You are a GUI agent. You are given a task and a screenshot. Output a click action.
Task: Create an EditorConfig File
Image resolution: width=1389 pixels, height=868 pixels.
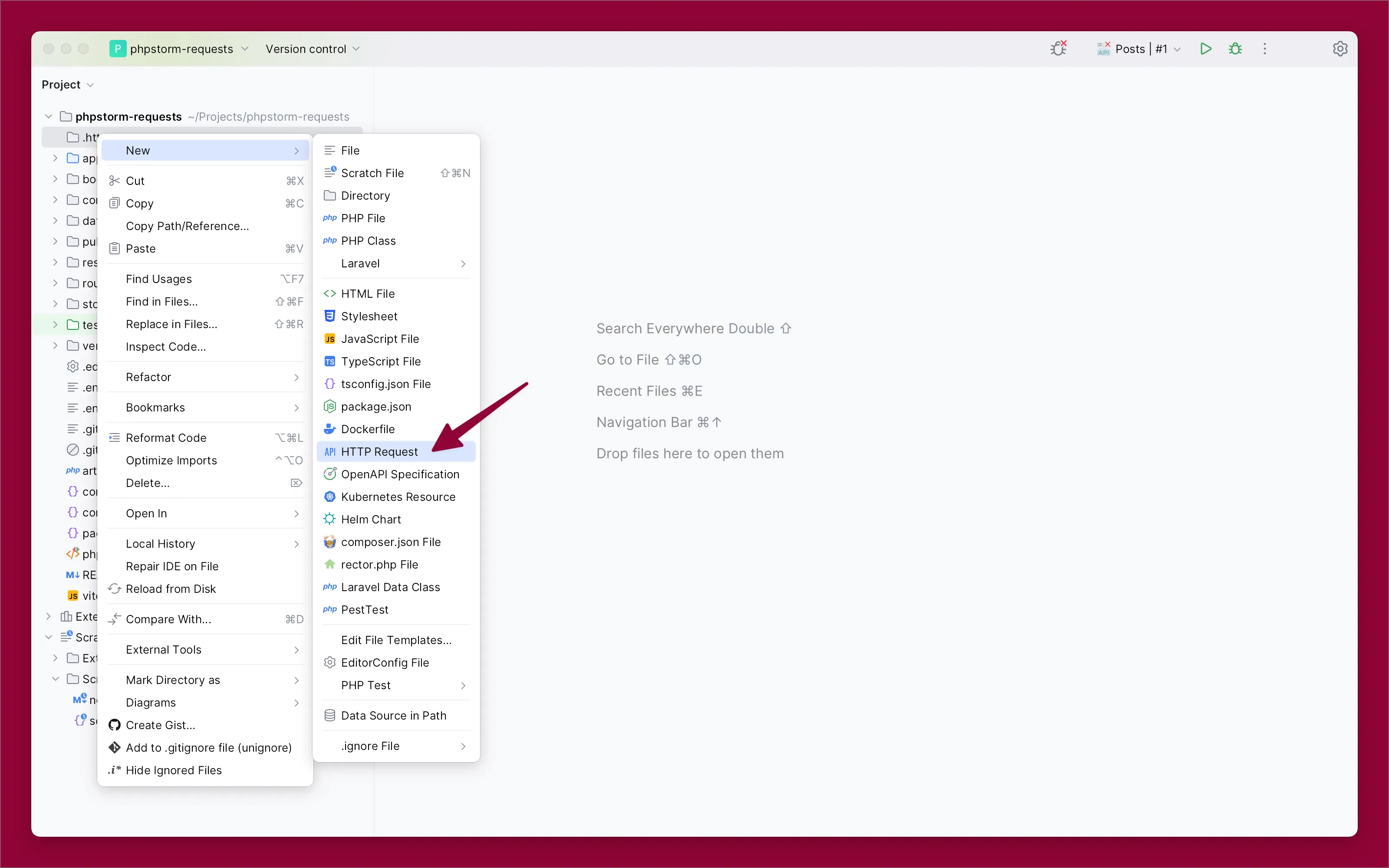[x=396, y=662]
